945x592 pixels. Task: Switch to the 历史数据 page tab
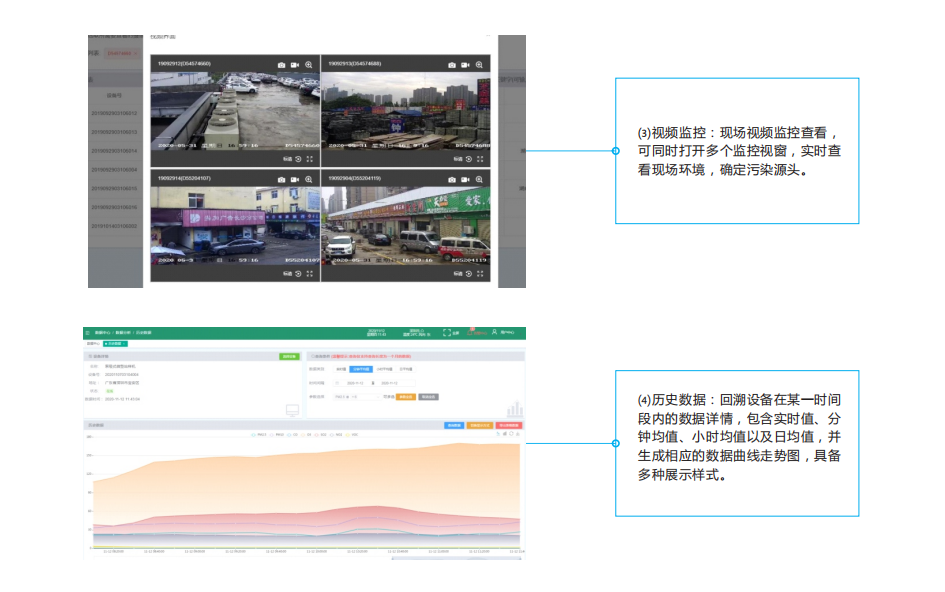[115, 344]
